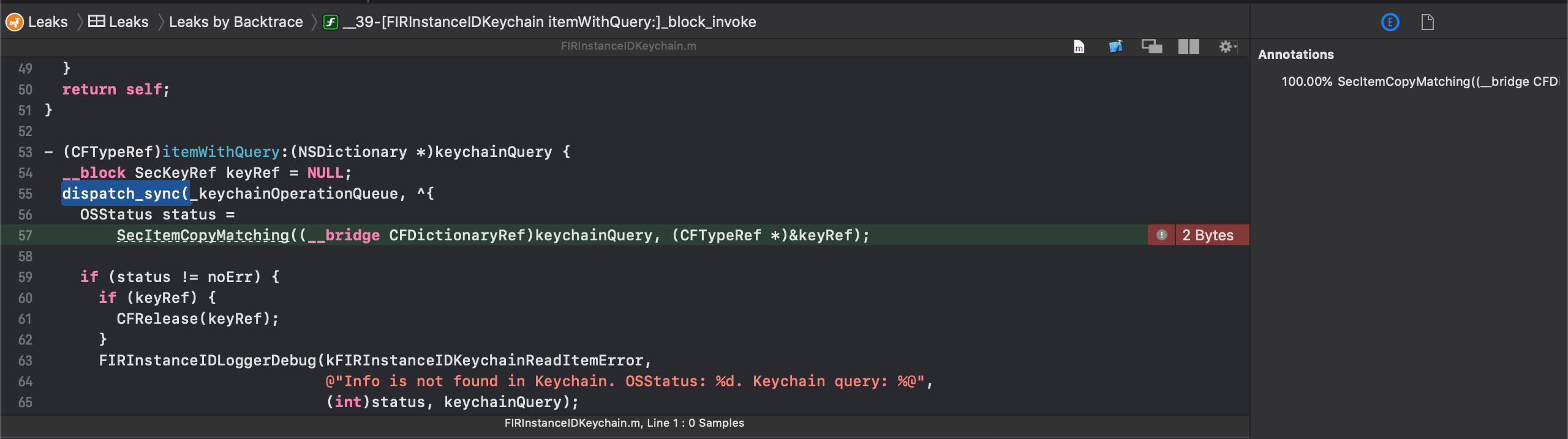Click line number 53 in the gutter

click(x=25, y=152)
